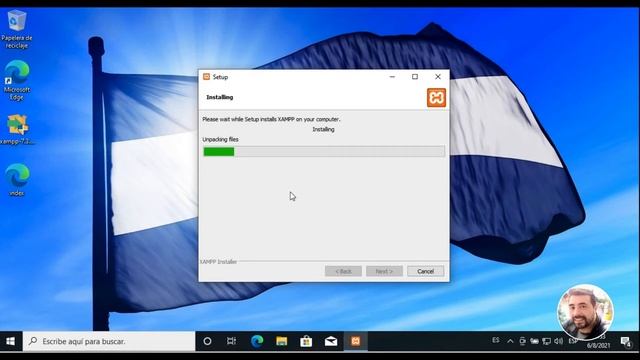Click the disabled Next button
Image resolution: width=640 pixels, height=360 pixels.
coord(384,271)
